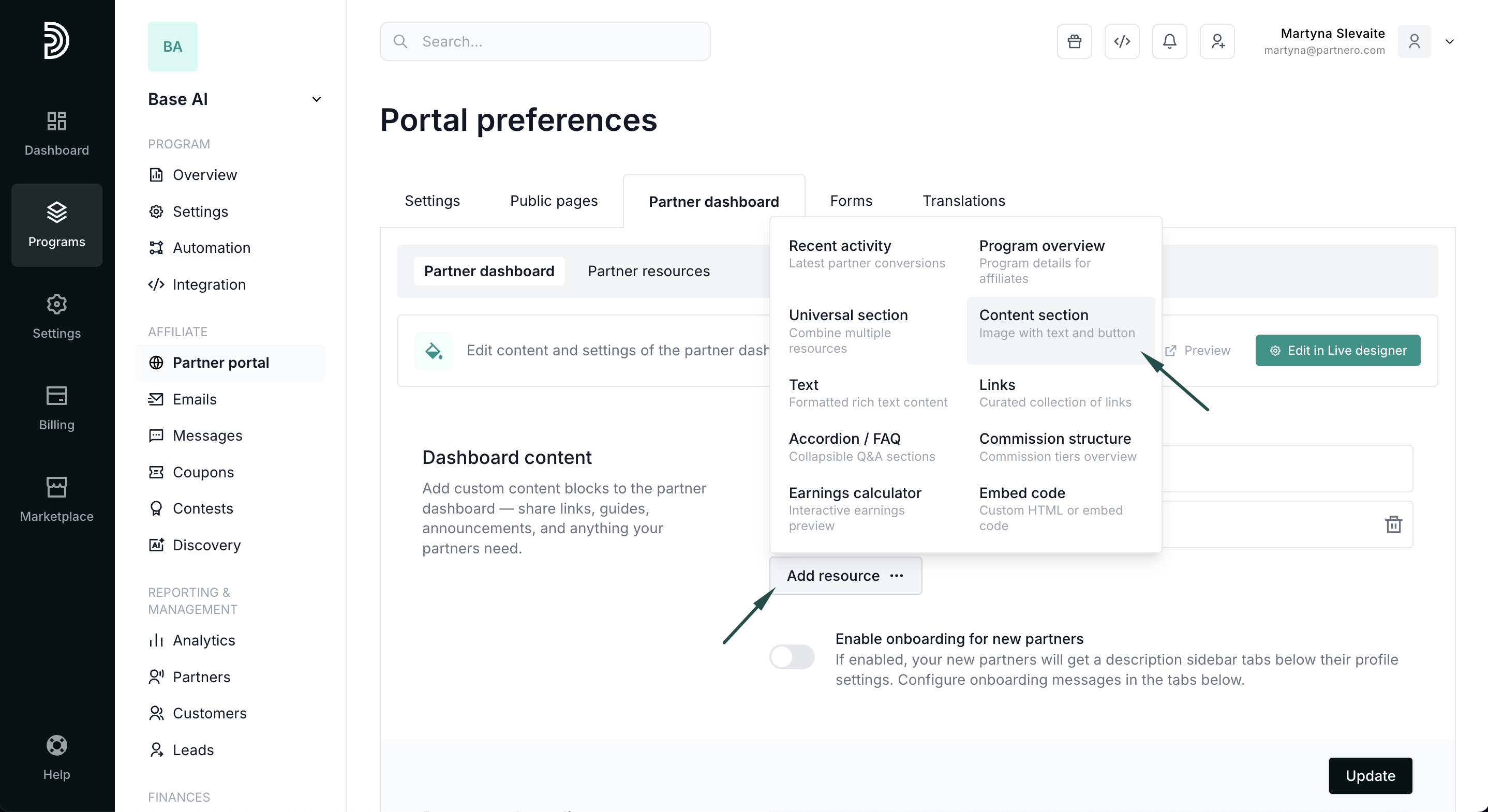The width and height of the screenshot is (1488, 812).
Task: Click Edit in Live designer button
Action: pyautogui.click(x=1337, y=351)
